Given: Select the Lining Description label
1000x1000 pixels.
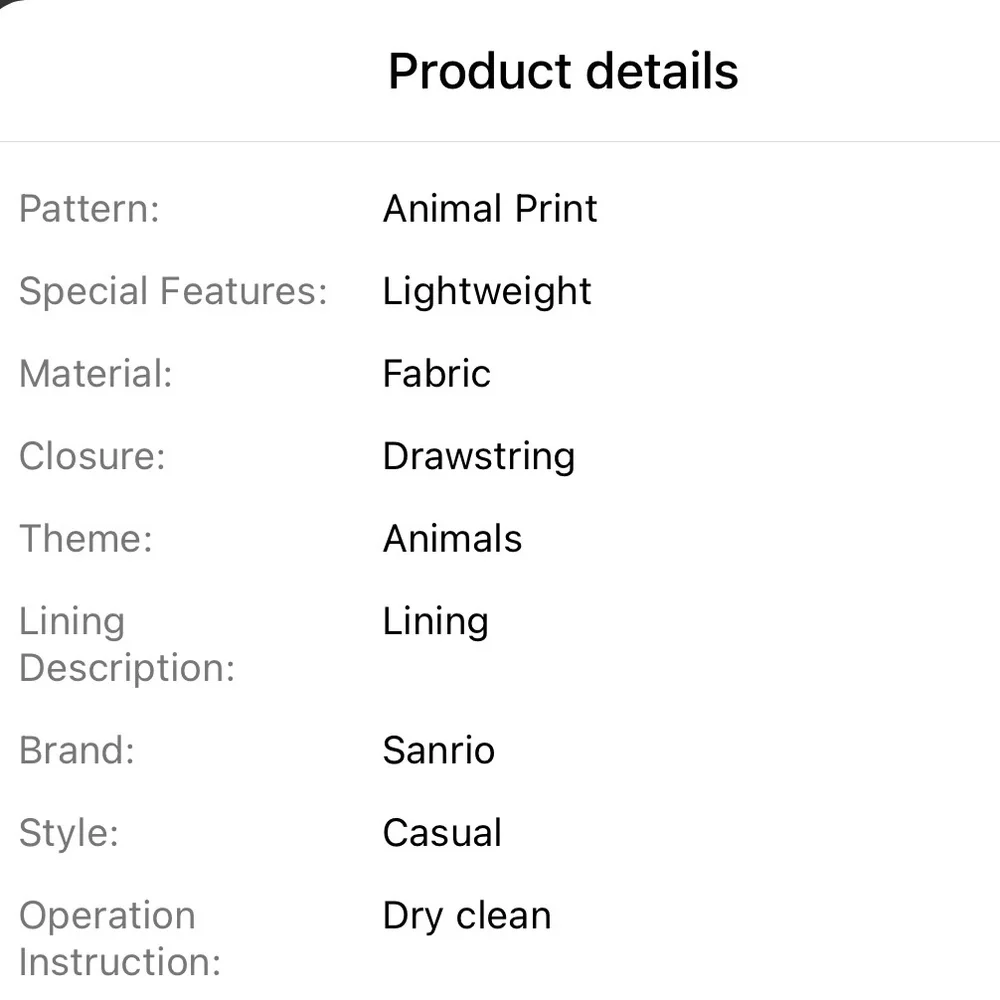Looking at the screenshot, I should (127, 645).
